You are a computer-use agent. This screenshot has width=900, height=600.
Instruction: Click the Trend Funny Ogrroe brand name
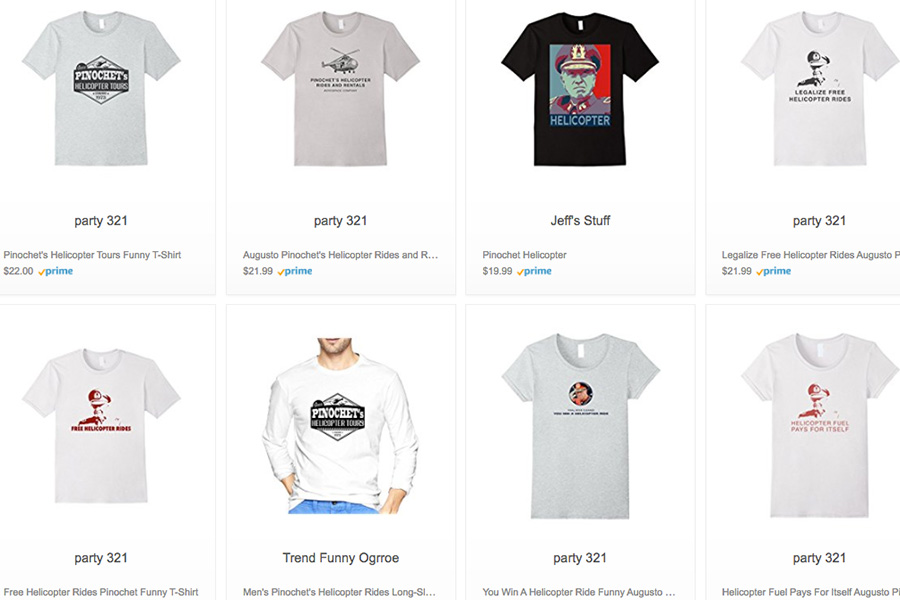pyautogui.click(x=341, y=558)
